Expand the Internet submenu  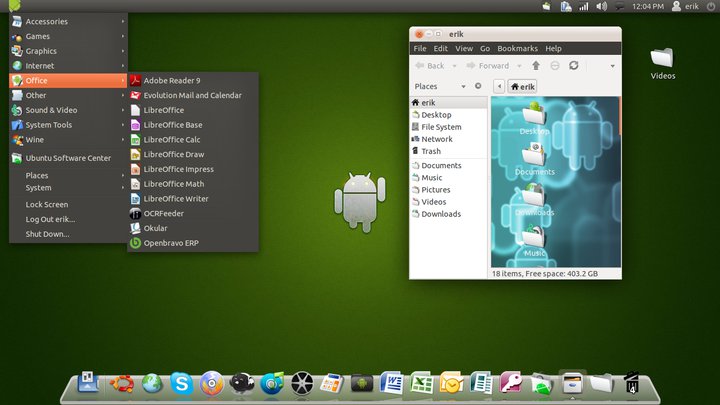68,66
